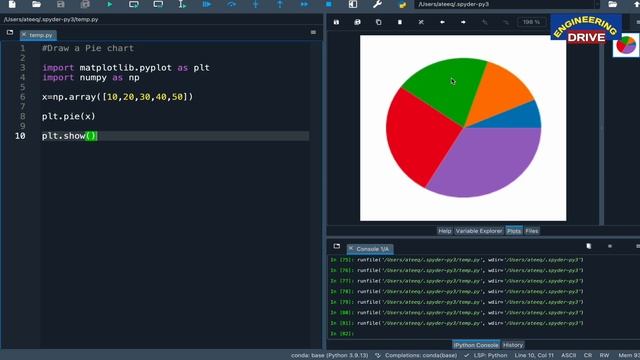Save all files toolbar icon

tap(85, 4)
